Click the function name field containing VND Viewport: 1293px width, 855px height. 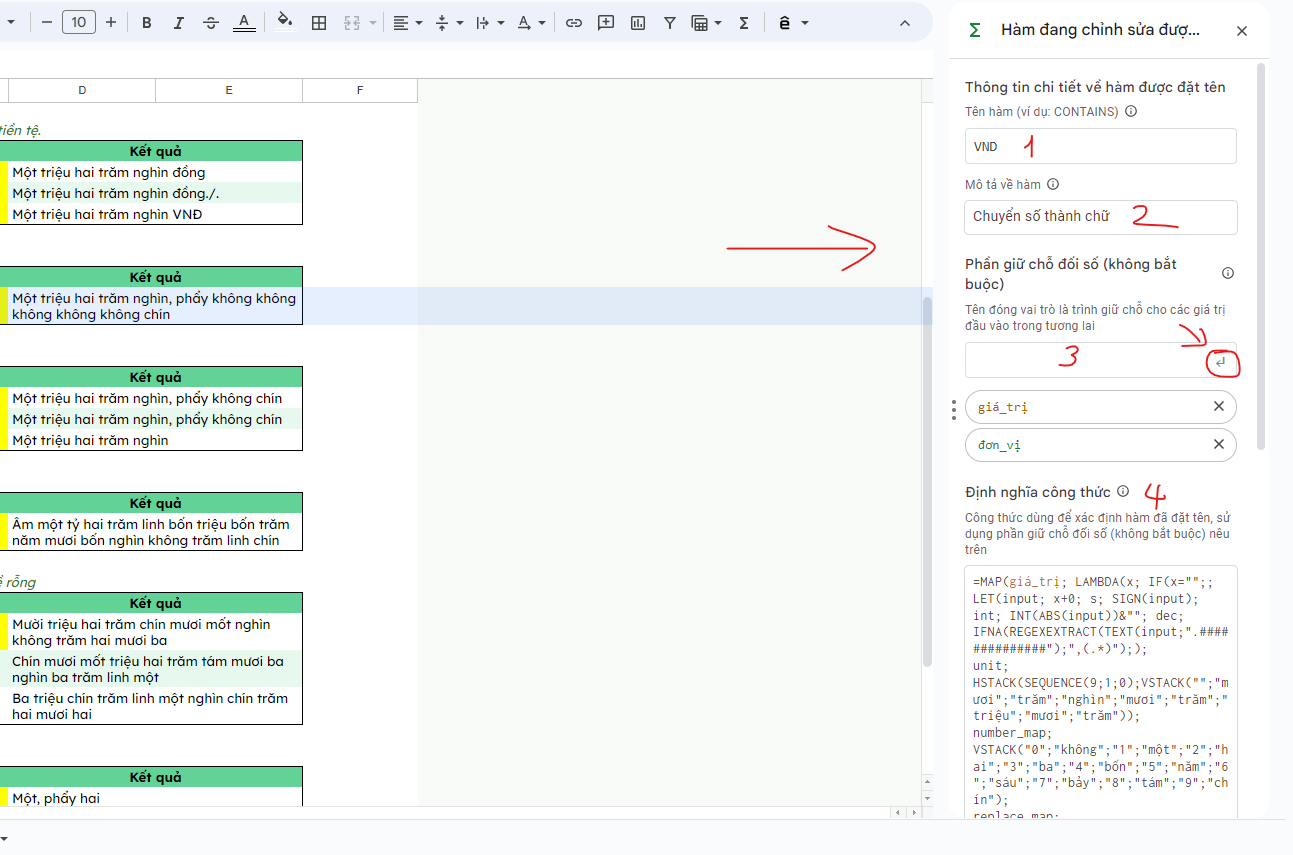[1100, 146]
